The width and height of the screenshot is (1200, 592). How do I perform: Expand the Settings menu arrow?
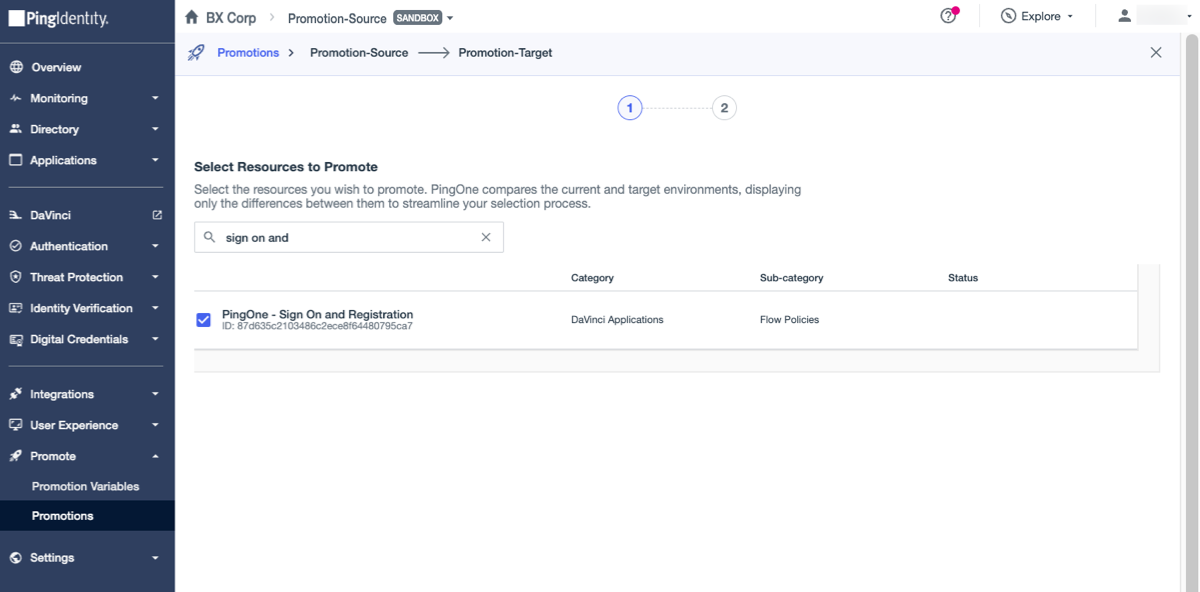pos(155,558)
